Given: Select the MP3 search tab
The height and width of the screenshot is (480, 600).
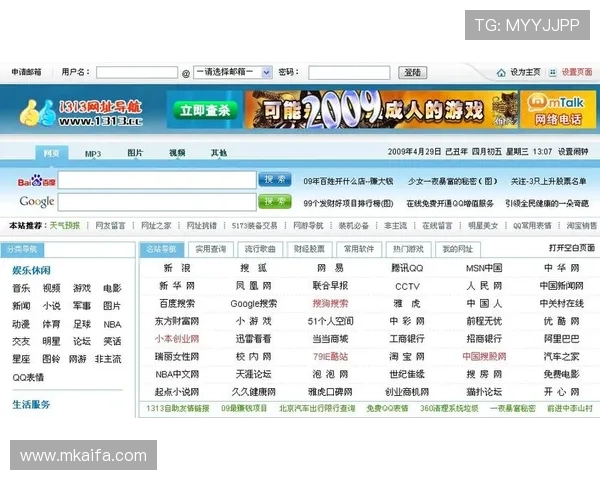Looking at the screenshot, I should coord(93,153).
